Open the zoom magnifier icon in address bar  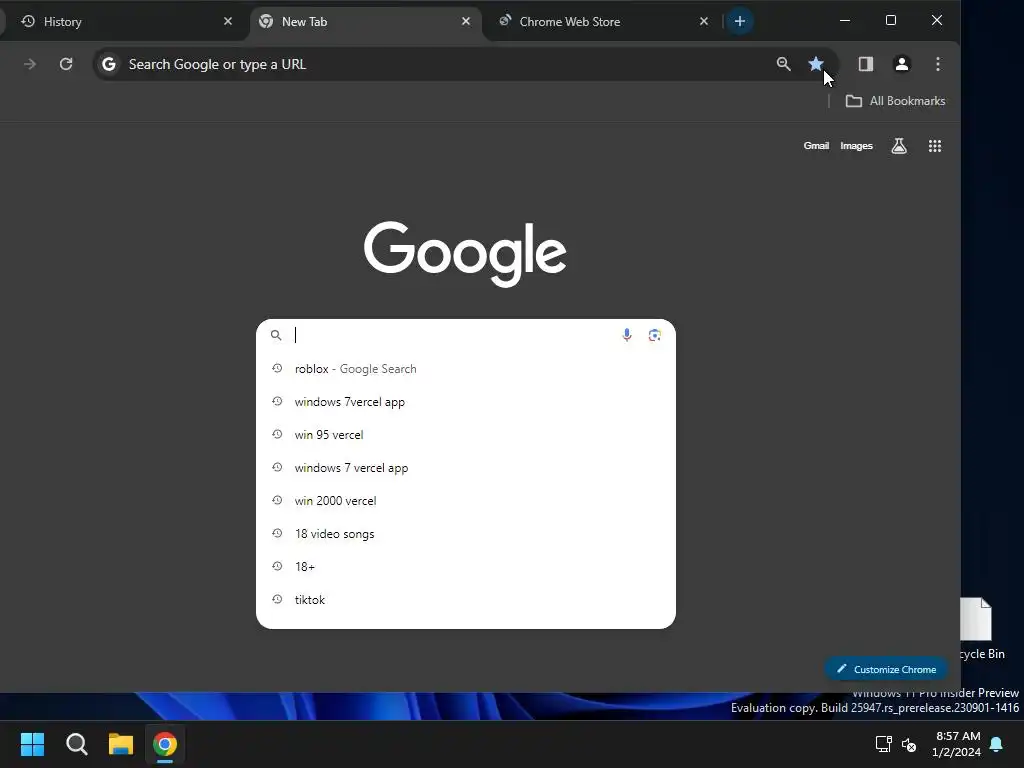point(784,64)
